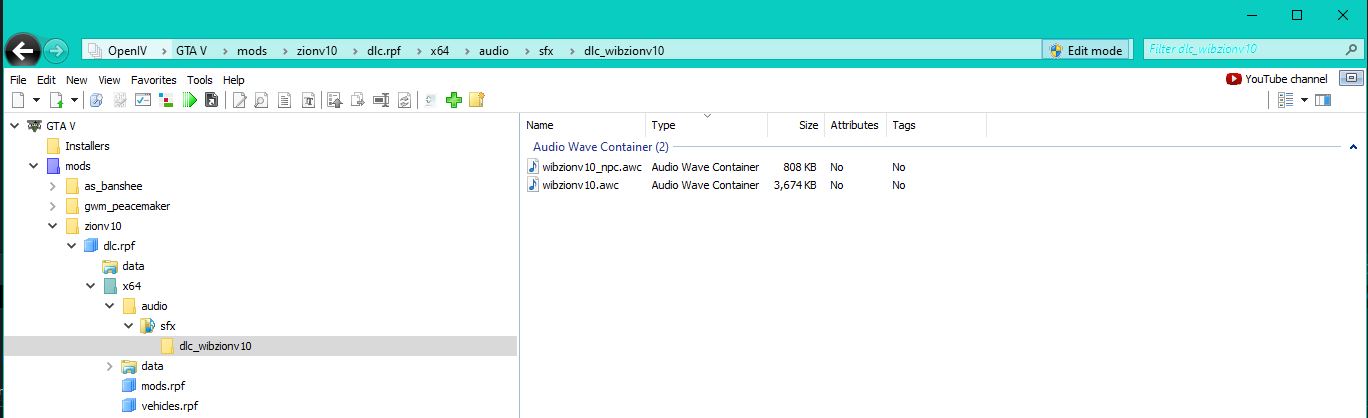Select dlc_wibzionv10 folder in the tree
Image resolution: width=1368 pixels, height=418 pixels.
215,346
